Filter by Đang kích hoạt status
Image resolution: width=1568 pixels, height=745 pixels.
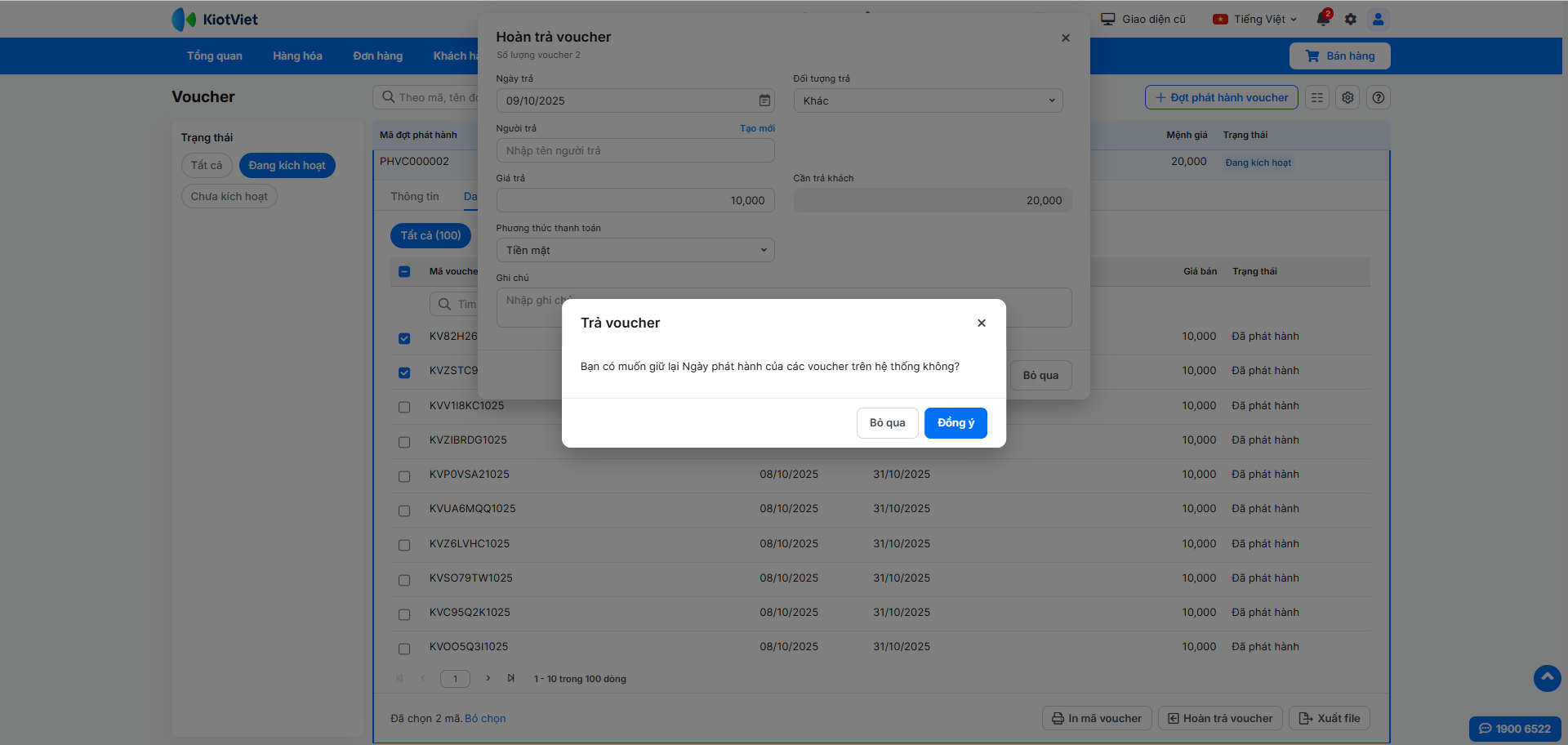pos(287,165)
